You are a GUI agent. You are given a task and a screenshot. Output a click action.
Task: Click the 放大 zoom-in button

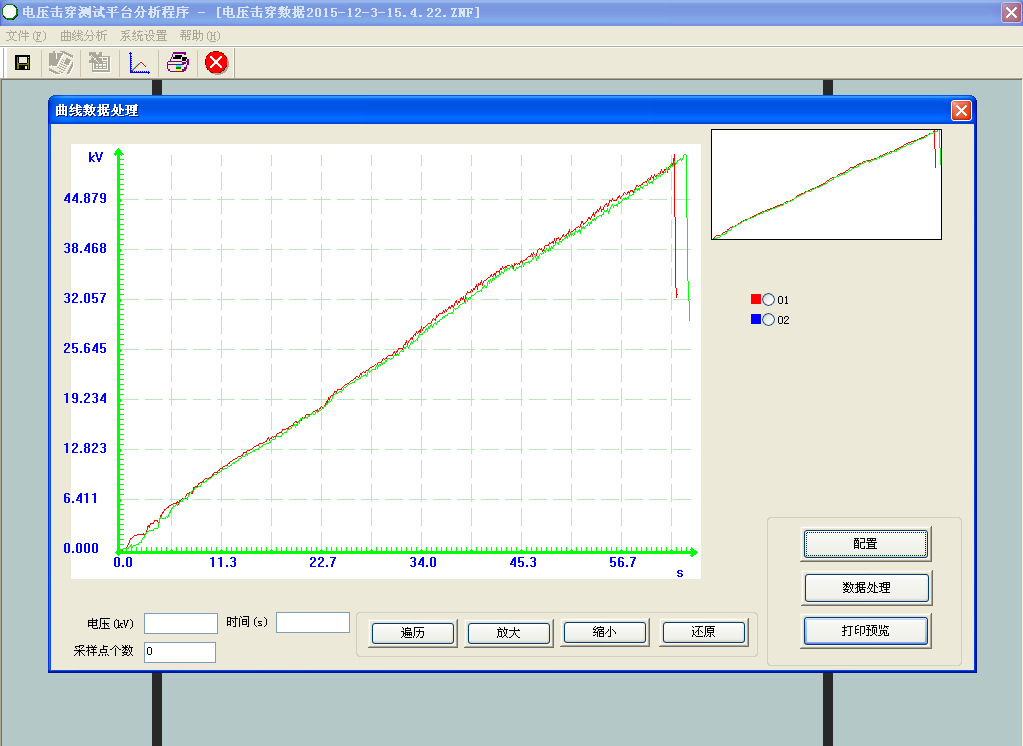point(508,632)
